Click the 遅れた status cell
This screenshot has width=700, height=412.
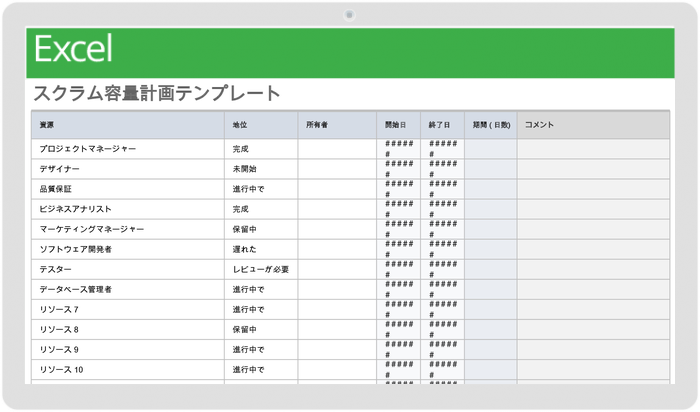(244, 249)
